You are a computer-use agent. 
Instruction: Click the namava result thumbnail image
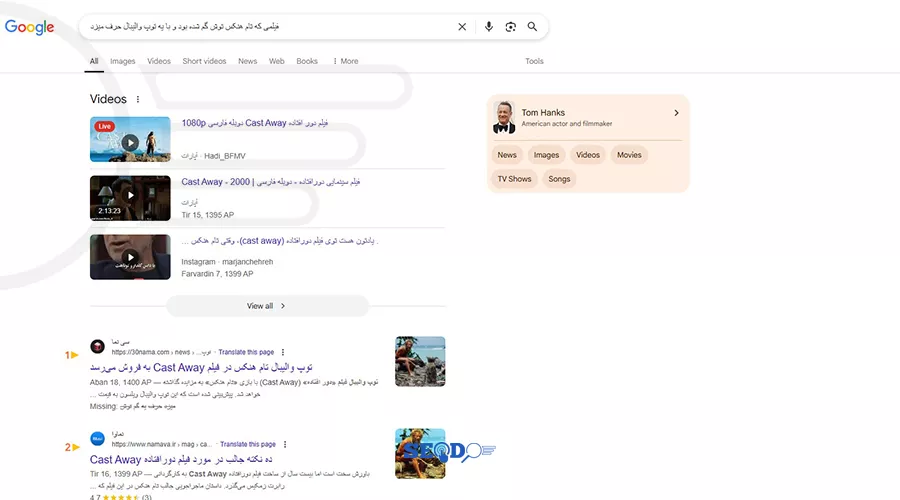point(420,454)
